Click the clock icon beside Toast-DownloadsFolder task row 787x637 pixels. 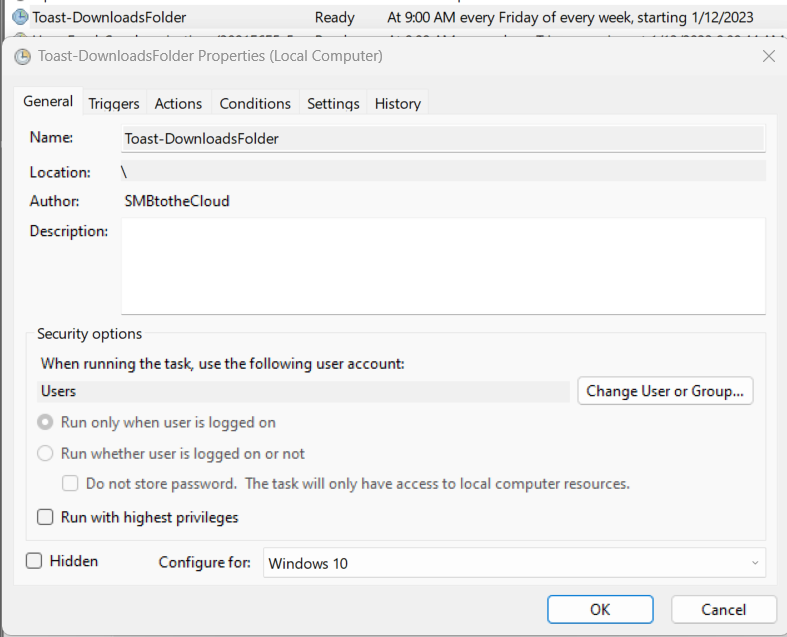tap(20, 17)
